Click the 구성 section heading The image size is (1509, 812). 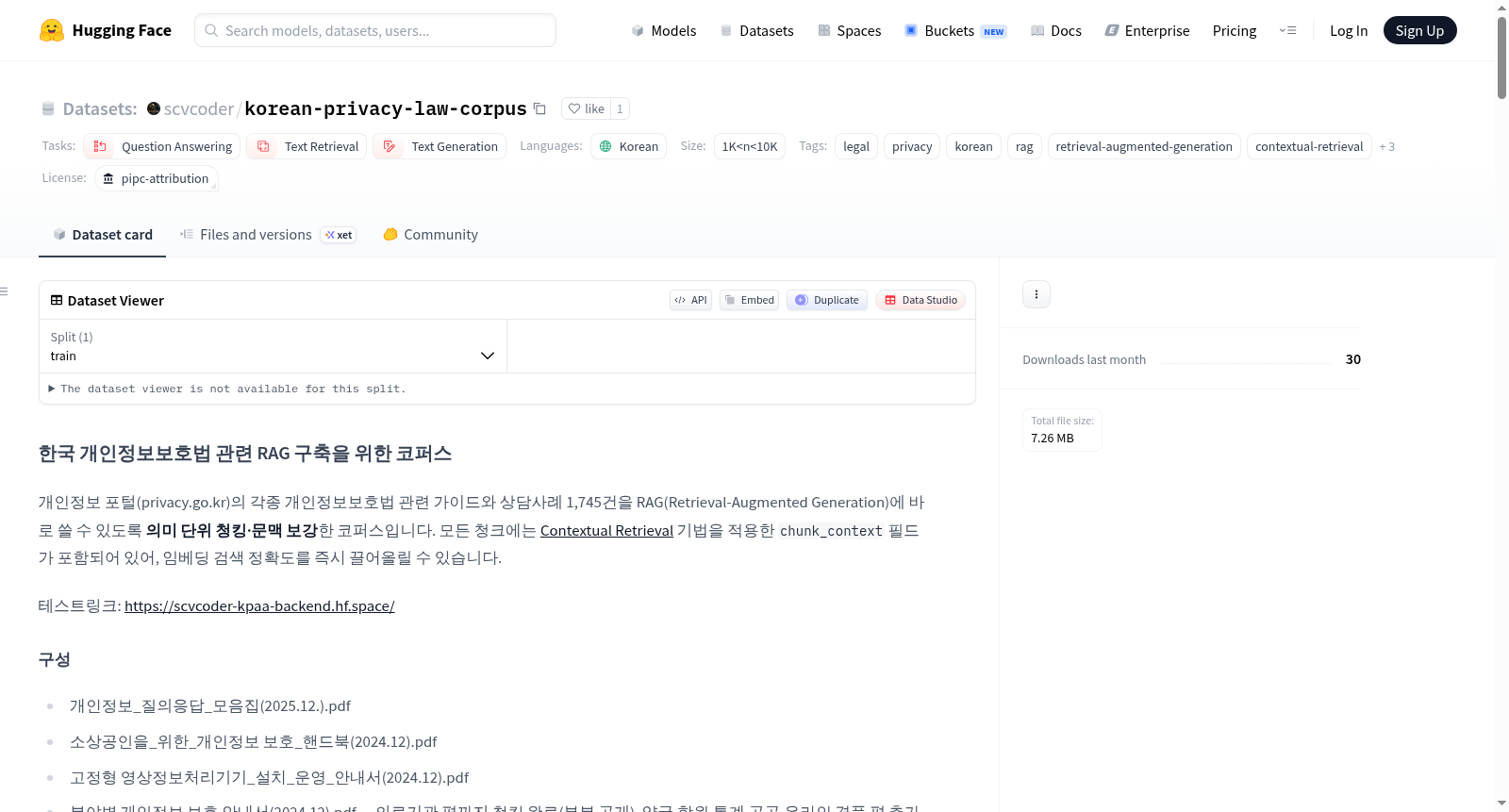pyautogui.click(x=54, y=659)
